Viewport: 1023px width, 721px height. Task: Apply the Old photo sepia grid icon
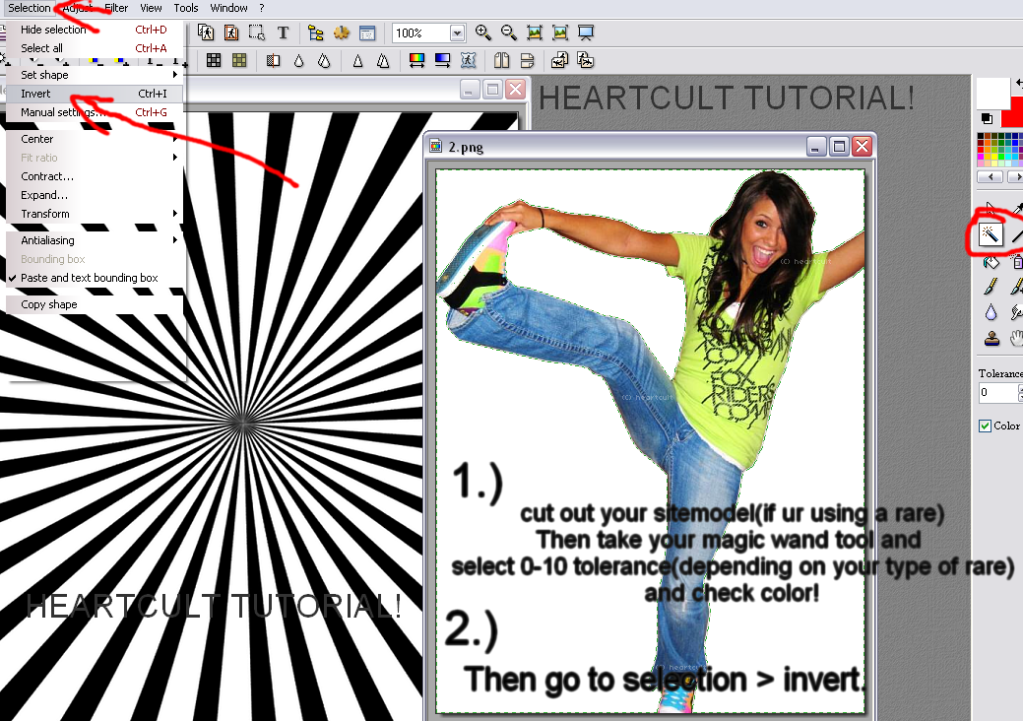tap(239, 61)
